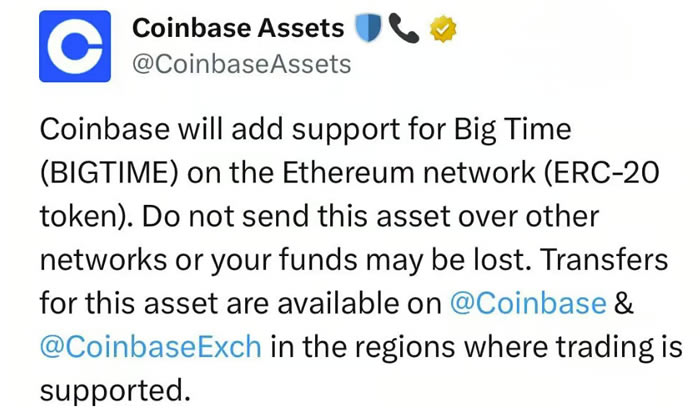Select the word "BIGTIME" ticker in parentheses
Image resolution: width=700 pixels, height=417 pixels.
point(109,173)
